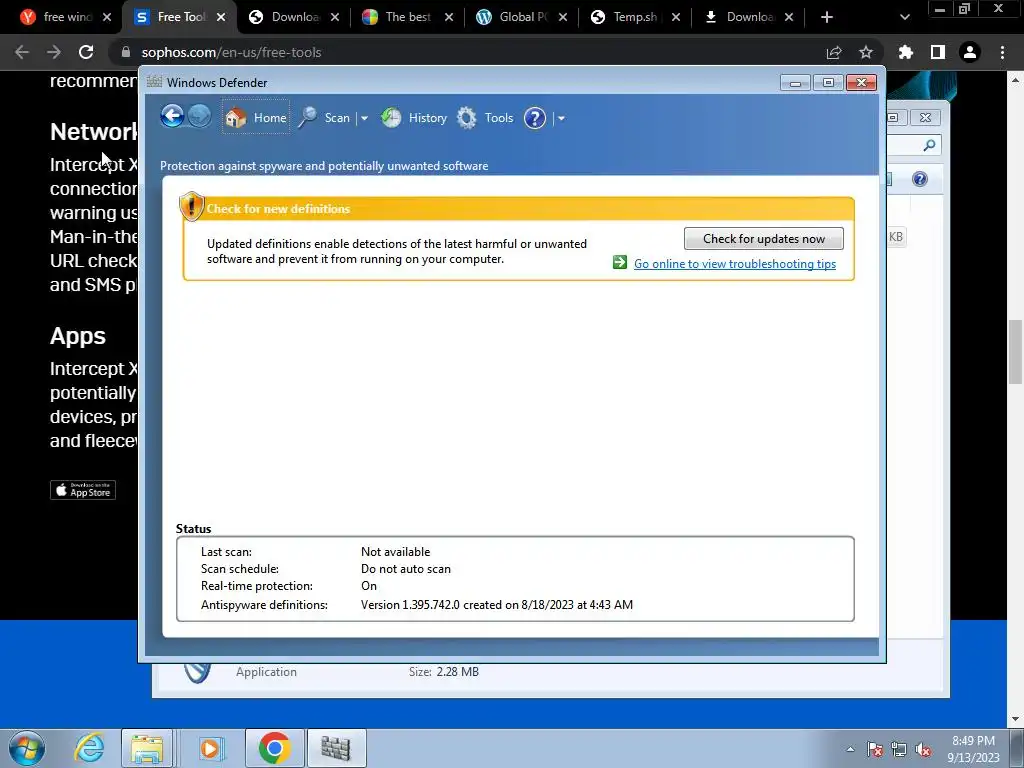Image resolution: width=1024 pixels, height=768 pixels.
Task: Expand the help options dropdown arrow
Action: tap(561, 118)
